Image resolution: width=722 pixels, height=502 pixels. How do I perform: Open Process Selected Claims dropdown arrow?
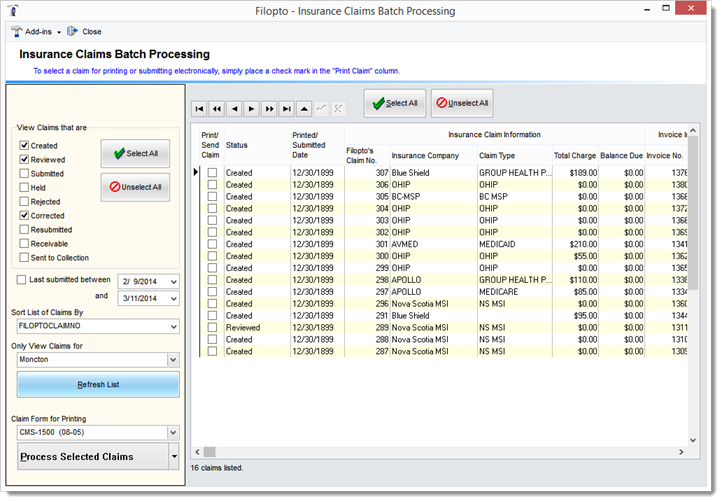point(174,456)
